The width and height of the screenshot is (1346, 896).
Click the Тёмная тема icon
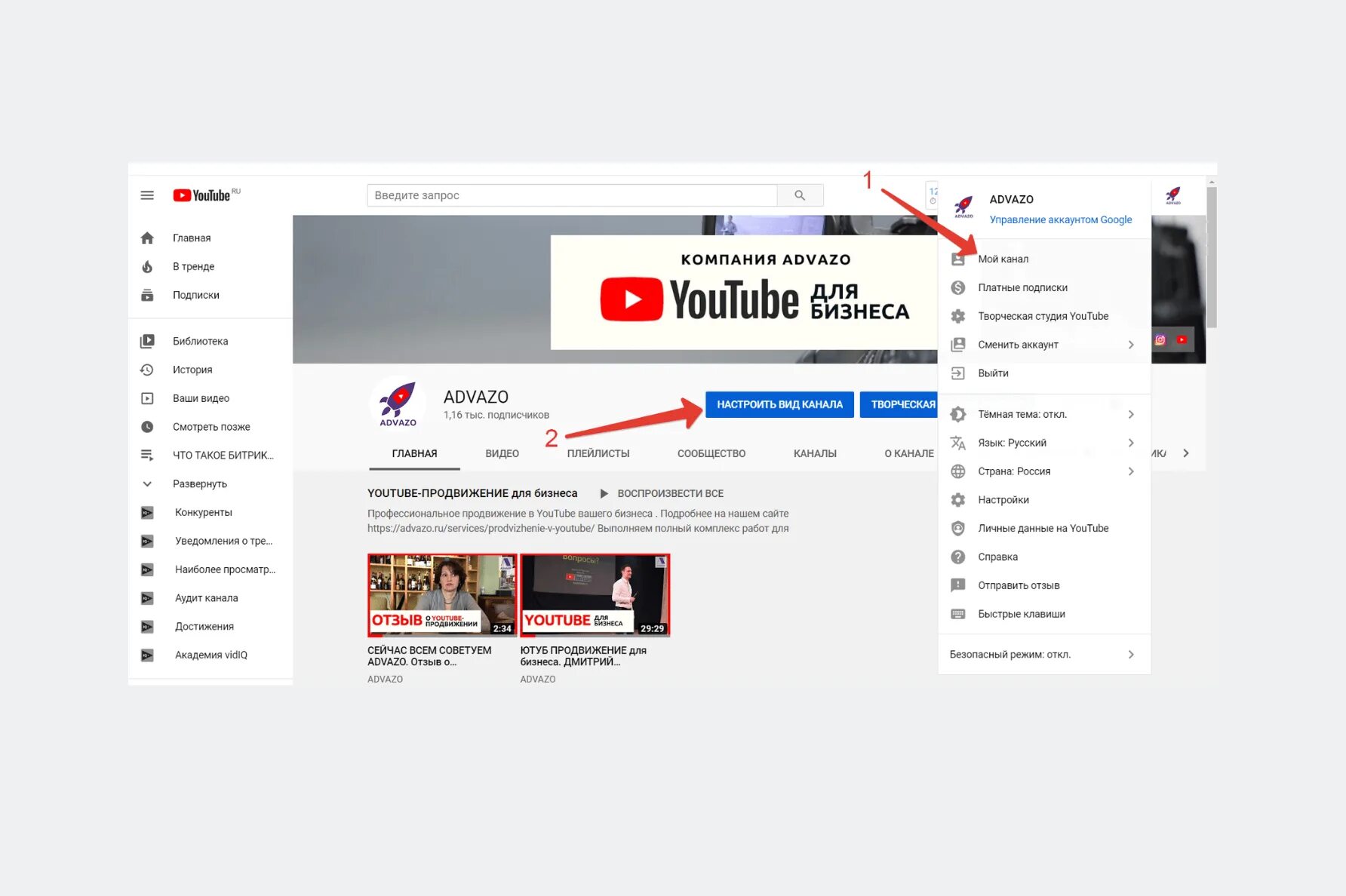[958, 415]
